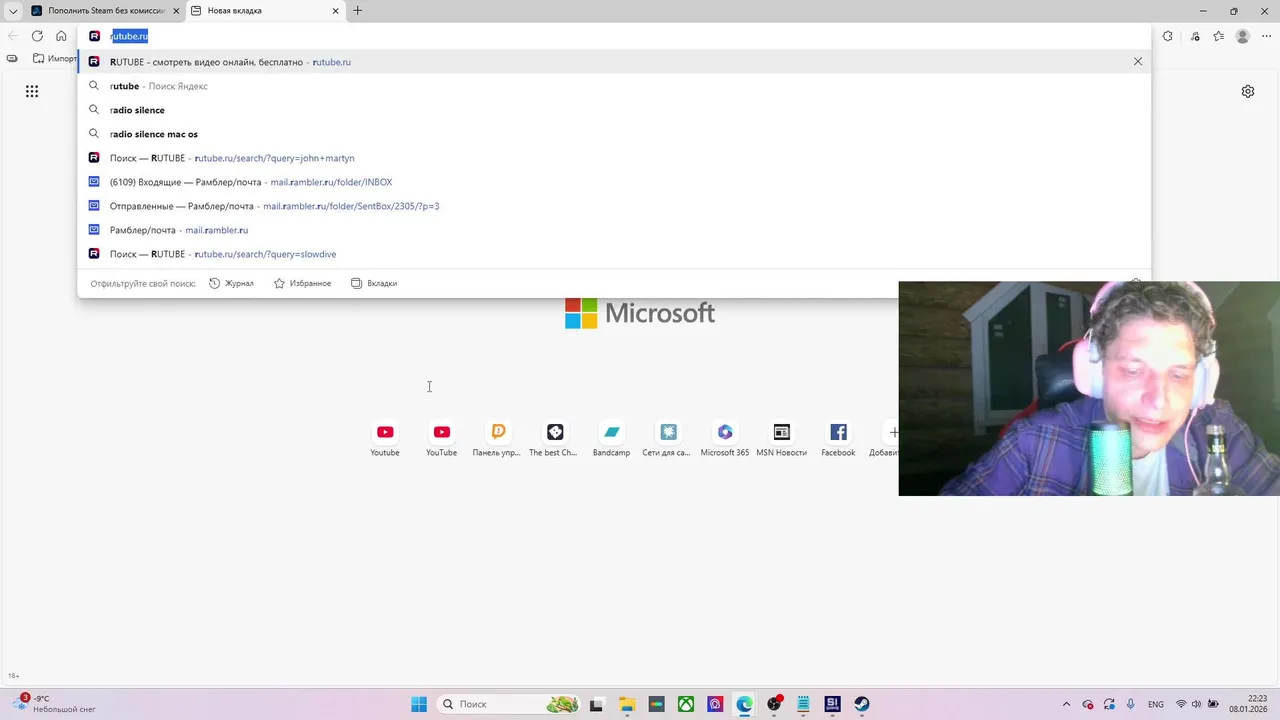The image size is (1280, 720).
Task: Switch the ENG input language
Action: coord(1156,704)
